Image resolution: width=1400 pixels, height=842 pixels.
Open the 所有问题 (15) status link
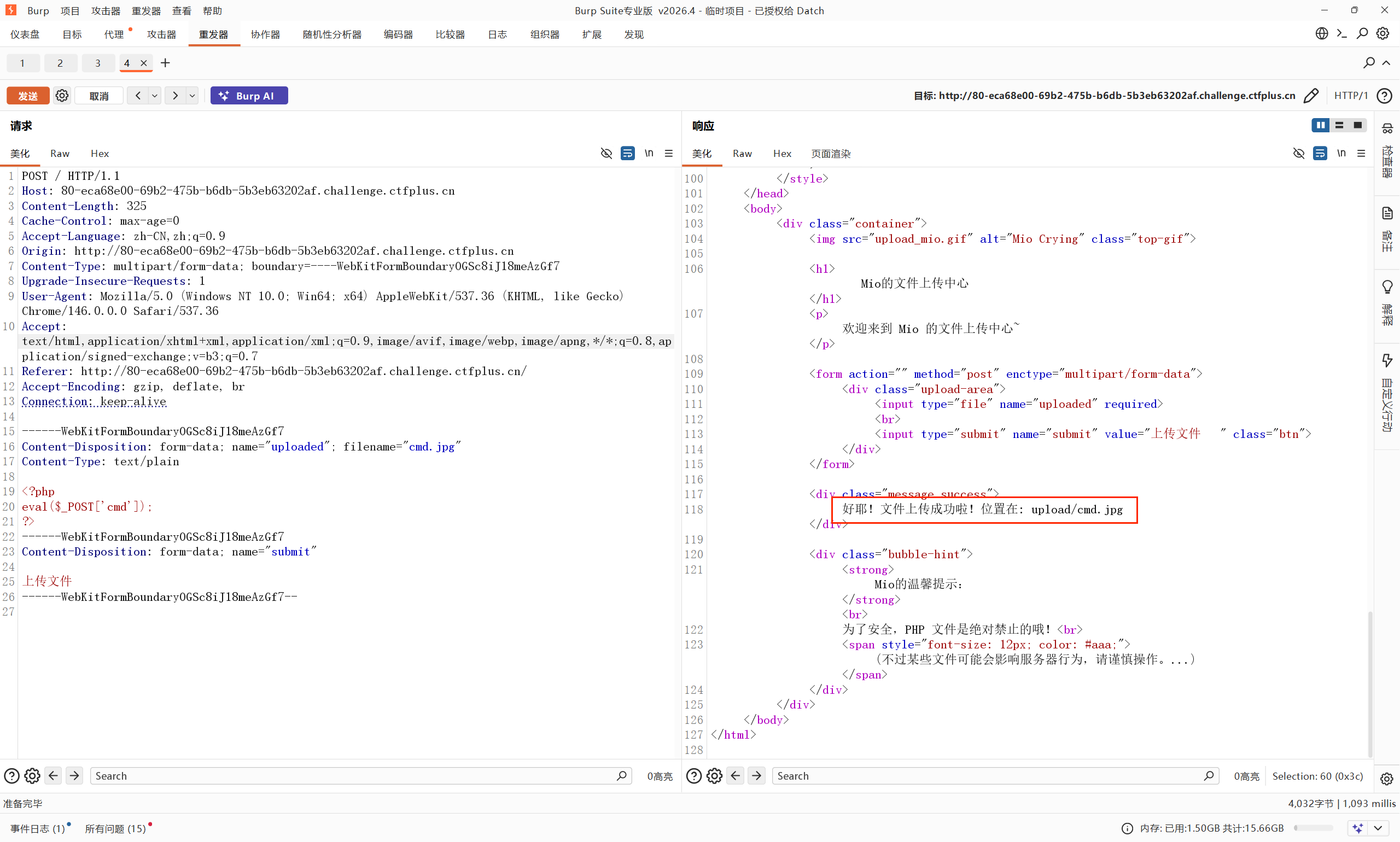tap(115, 828)
